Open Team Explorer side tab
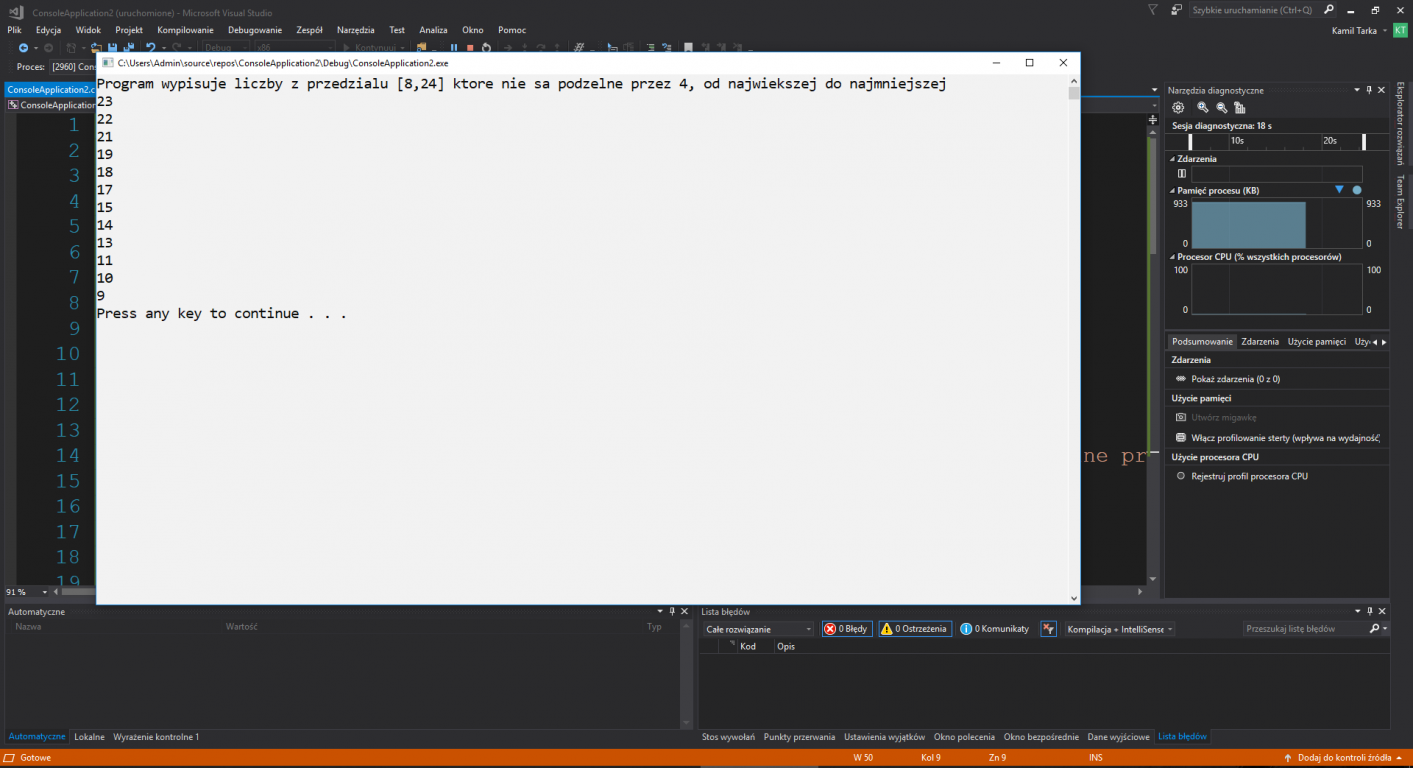 pos(1401,203)
